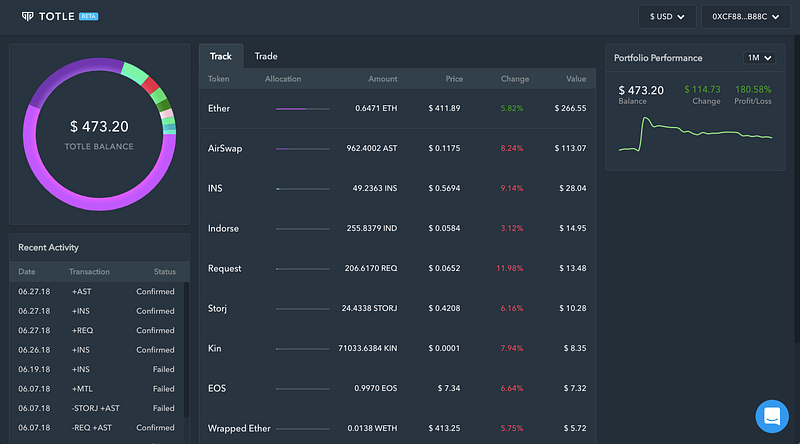
Task: Select the Ether token row name
Action: [x=219, y=108]
